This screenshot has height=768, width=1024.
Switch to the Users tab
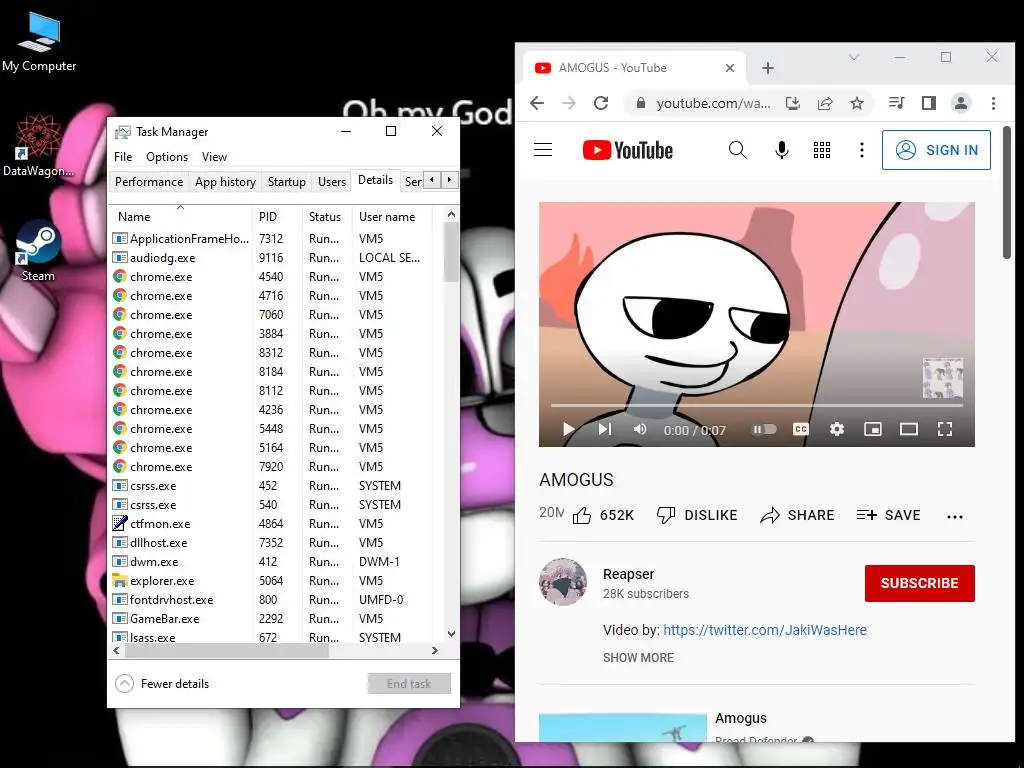pyautogui.click(x=332, y=182)
